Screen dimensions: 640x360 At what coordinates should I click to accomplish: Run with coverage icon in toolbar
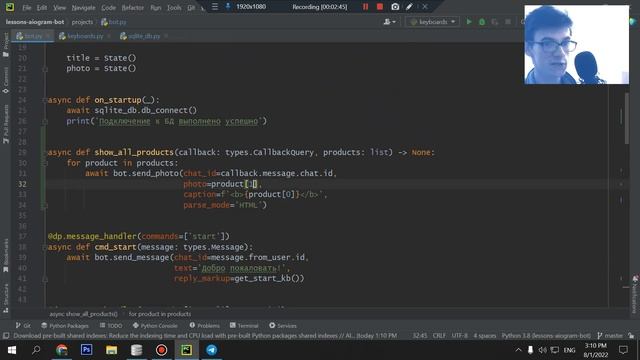pos(495,22)
